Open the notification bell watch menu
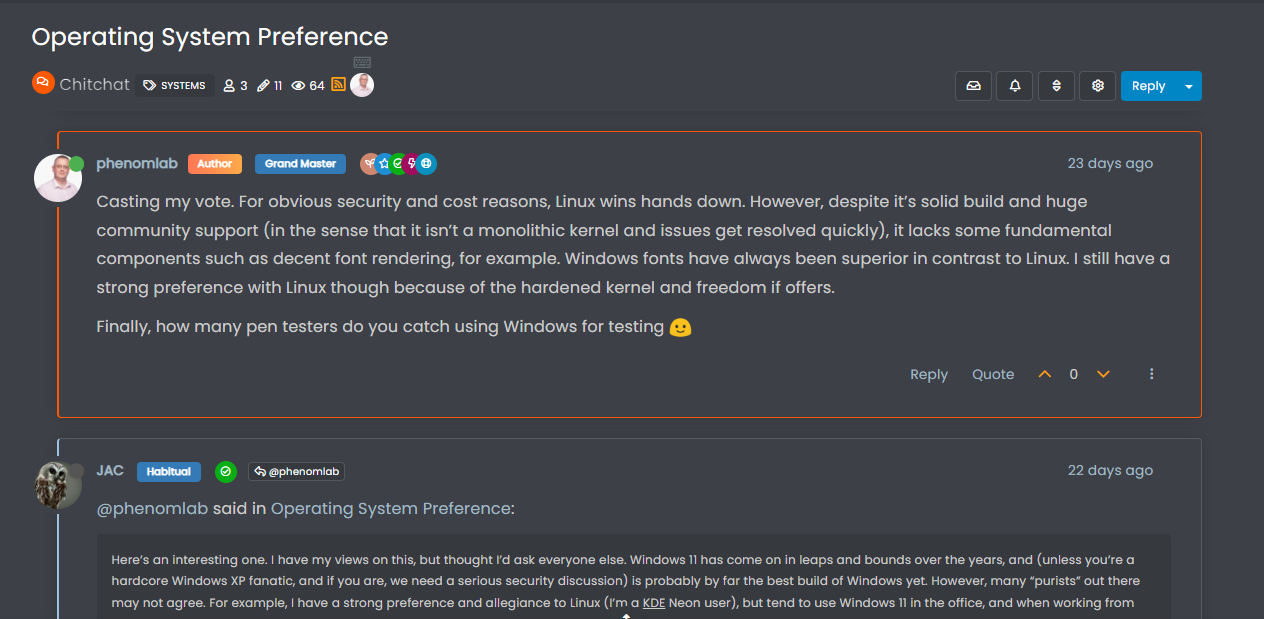1264x619 pixels. click(1015, 86)
